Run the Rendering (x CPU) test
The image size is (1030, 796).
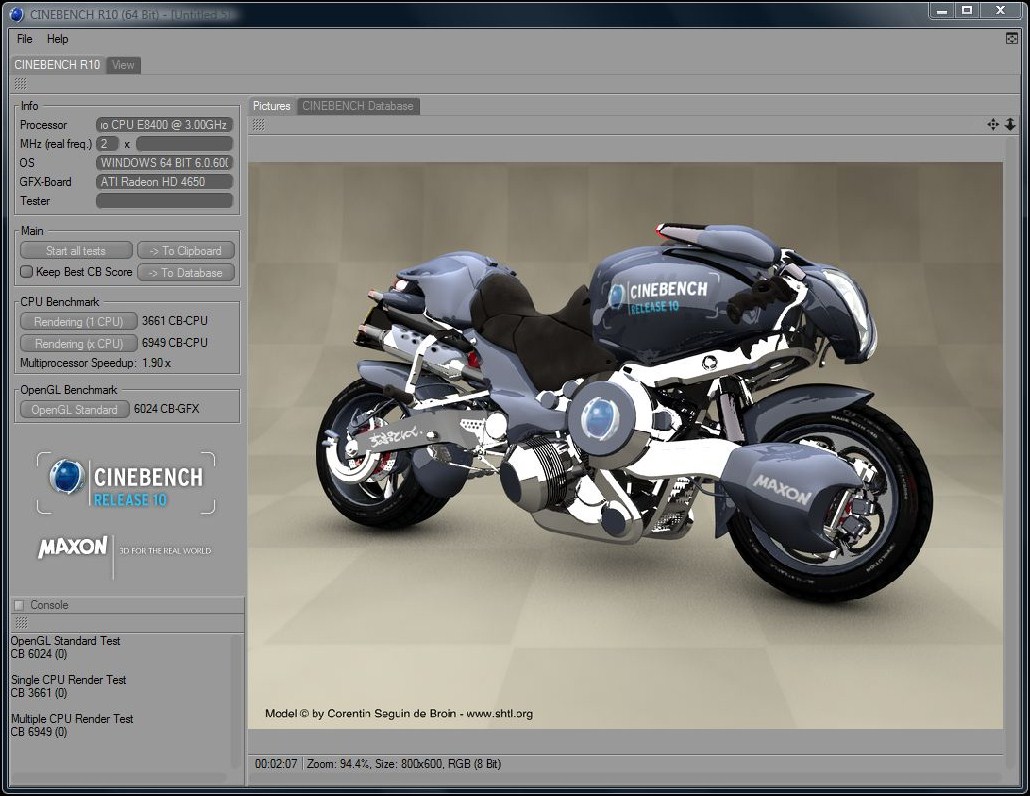(x=78, y=343)
